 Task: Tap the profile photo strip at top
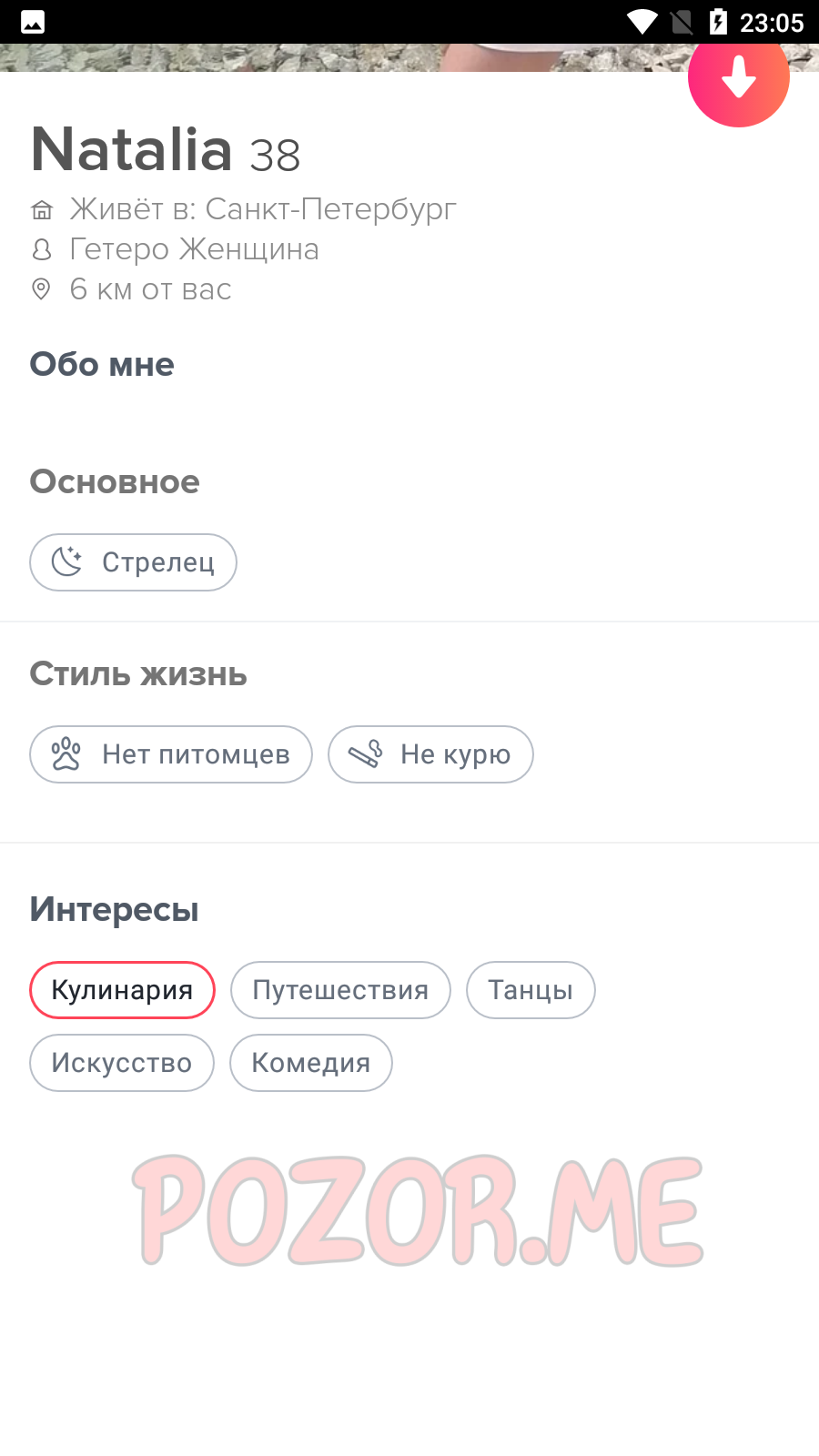pyautogui.click(x=344, y=57)
